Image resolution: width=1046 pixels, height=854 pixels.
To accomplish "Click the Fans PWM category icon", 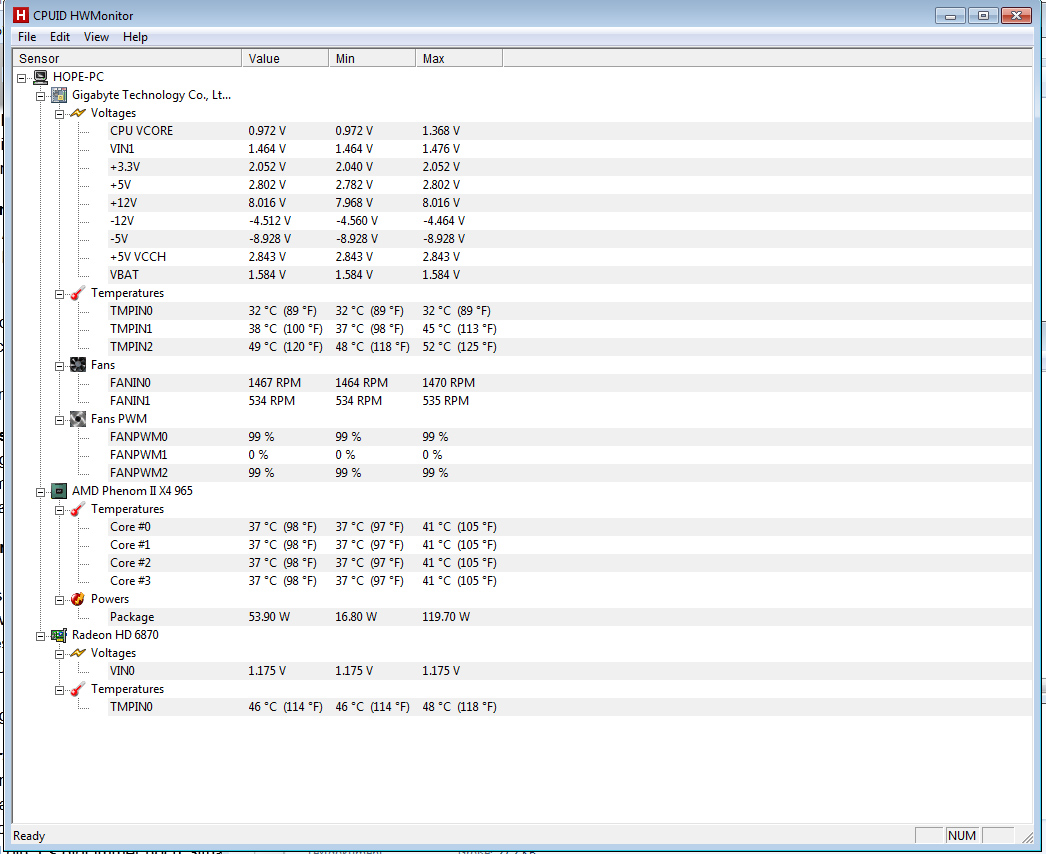I will pos(78,419).
